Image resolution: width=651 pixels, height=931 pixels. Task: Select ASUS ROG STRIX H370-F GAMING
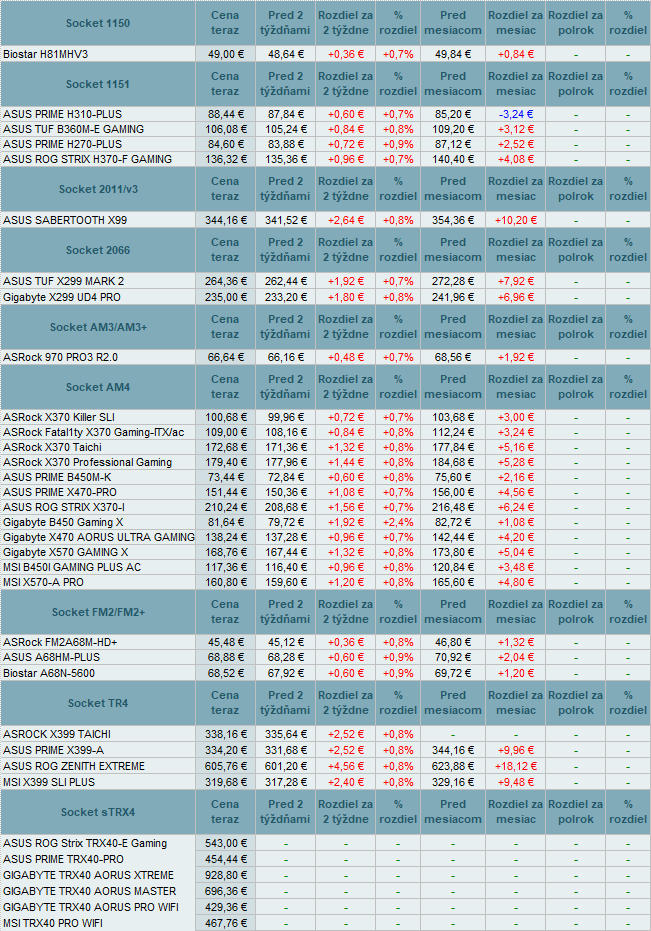tap(87, 159)
